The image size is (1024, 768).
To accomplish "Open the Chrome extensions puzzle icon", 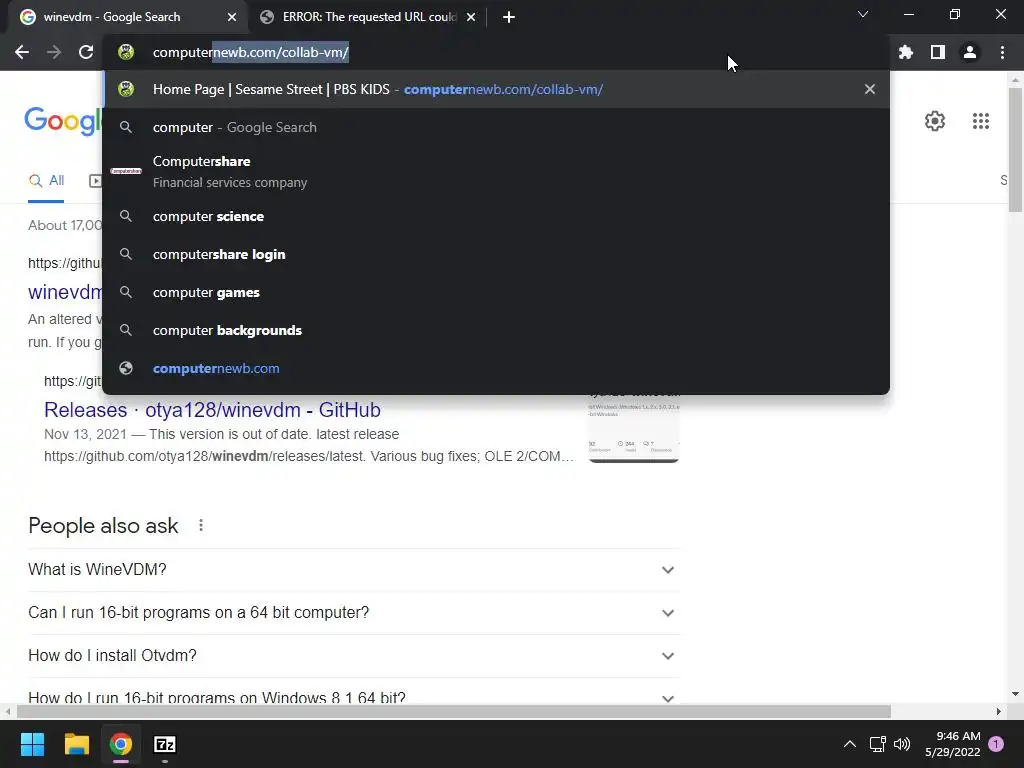I will (906, 52).
